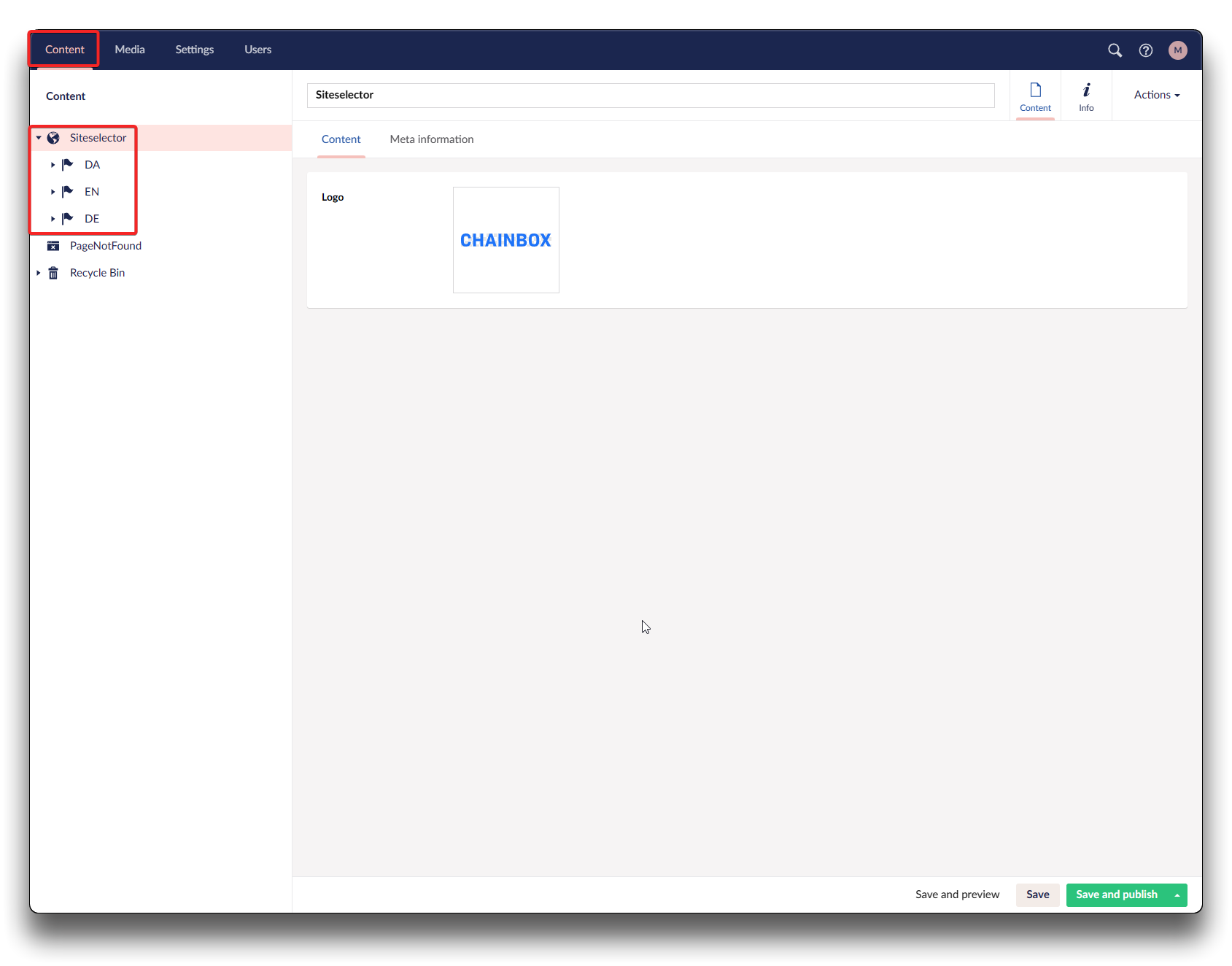This screenshot has height=966, width=1232.
Task: Click Save and publish
Action: [x=1117, y=895]
